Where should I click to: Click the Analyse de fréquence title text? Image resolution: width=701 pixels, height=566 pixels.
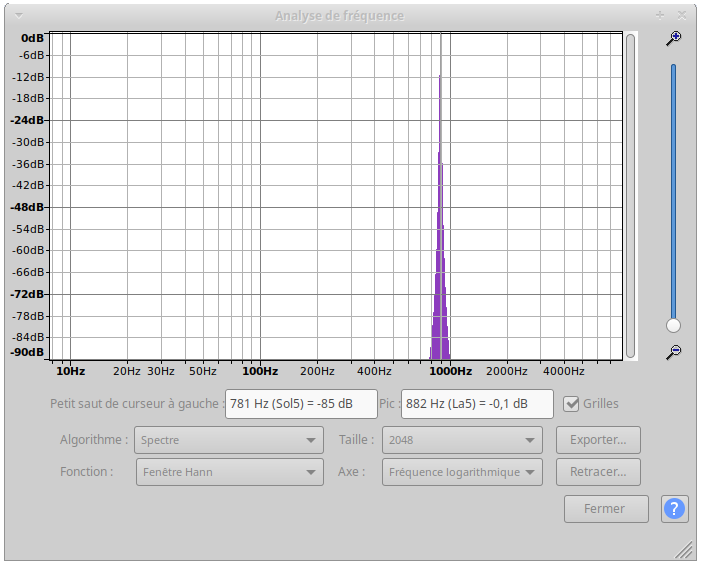[339, 16]
